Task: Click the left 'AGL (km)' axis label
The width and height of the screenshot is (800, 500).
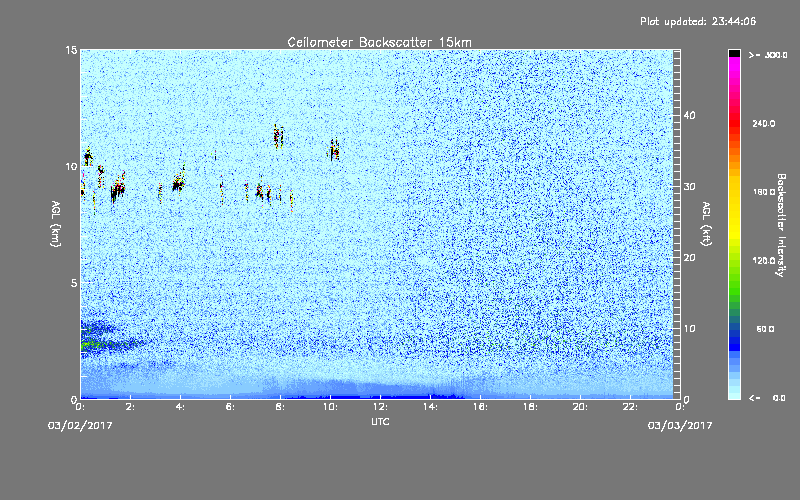Action: (55, 223)
